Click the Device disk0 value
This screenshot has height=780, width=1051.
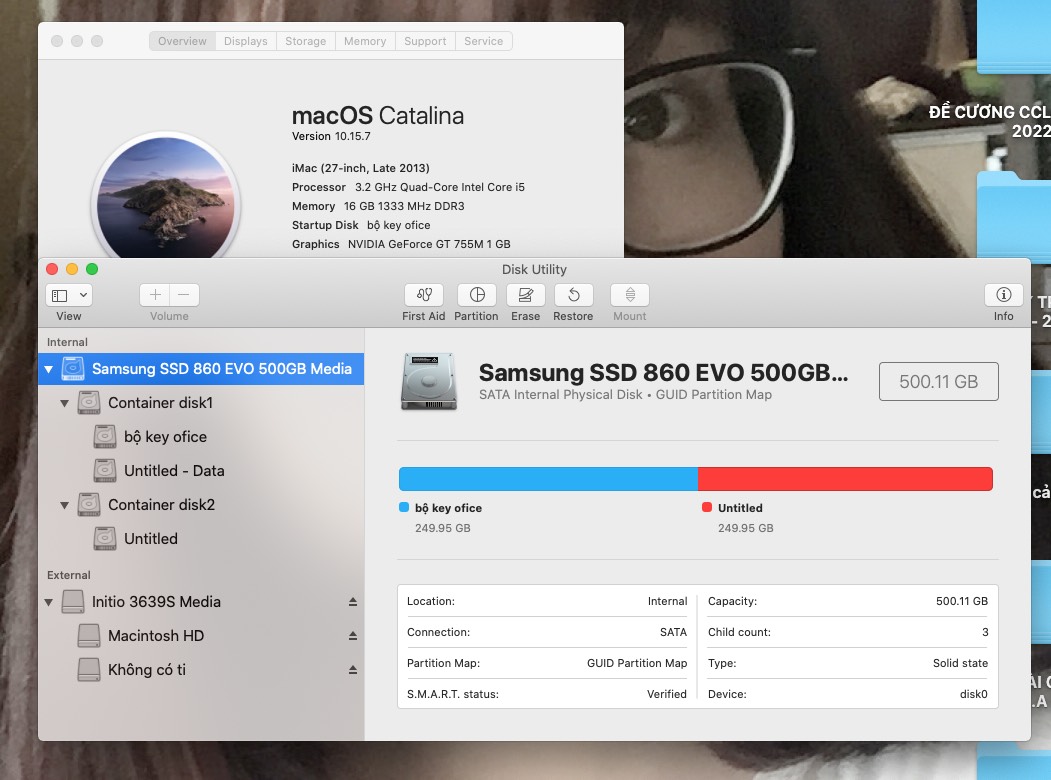pos(973,694)
